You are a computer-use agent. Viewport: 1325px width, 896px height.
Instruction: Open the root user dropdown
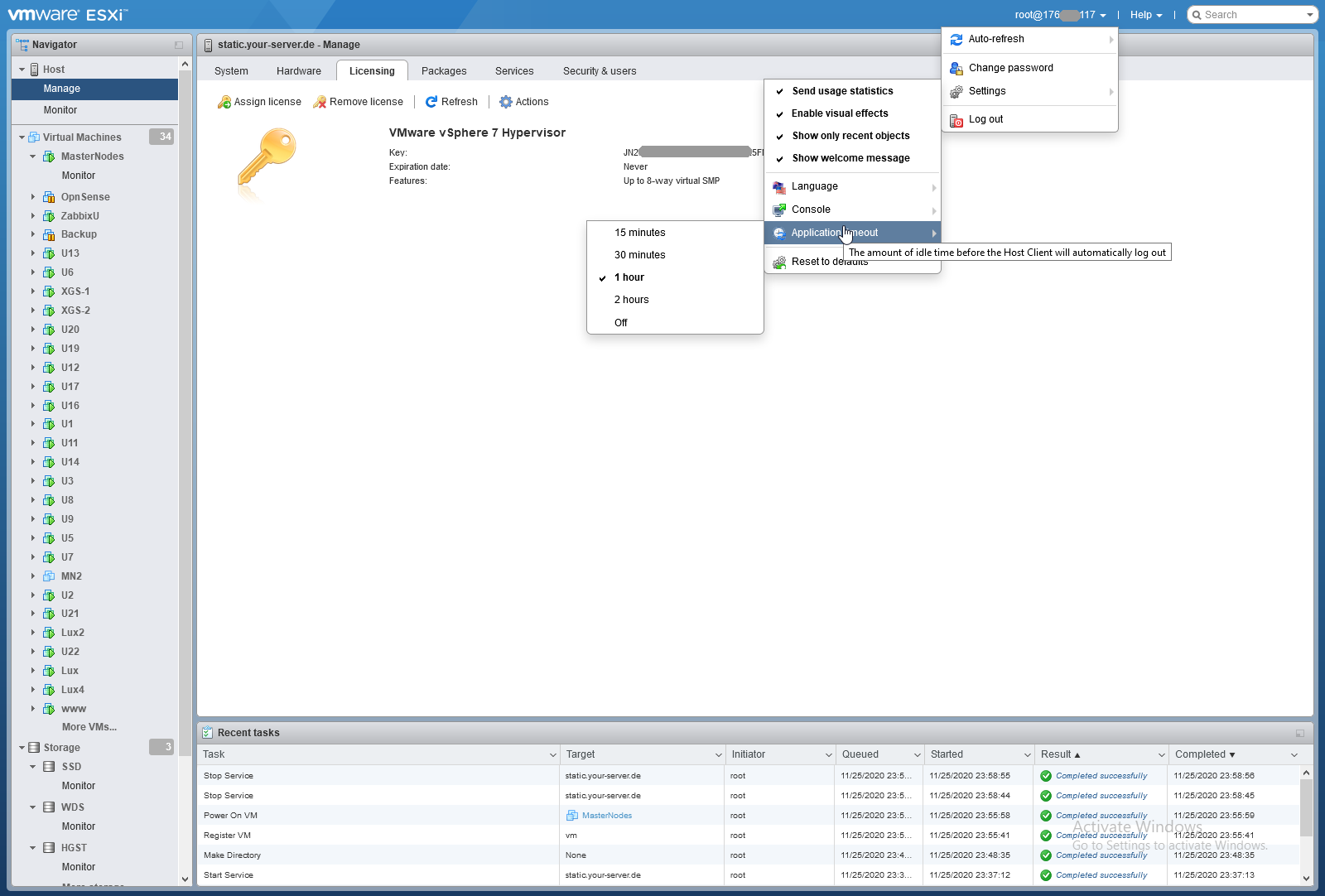point(1060,15)
